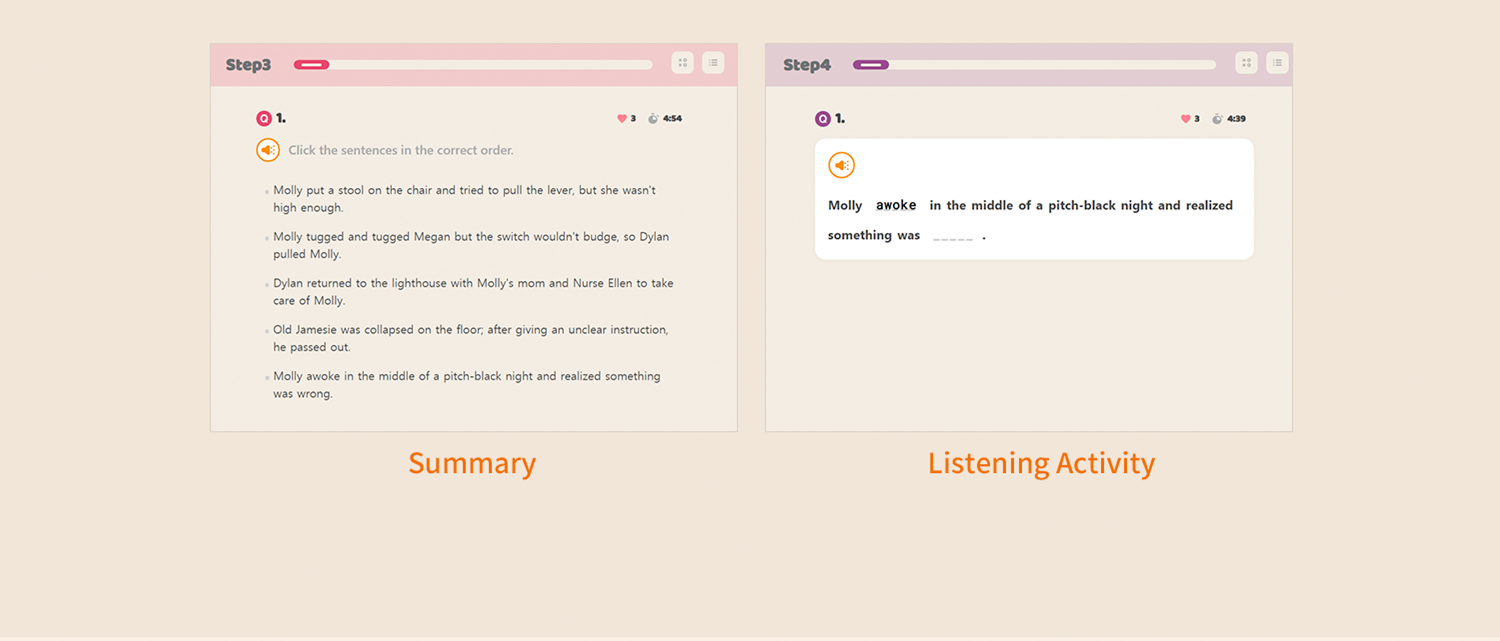This screenshot has height=641, width=1500.
Task: Select sentence 'Molly awoke in the middle' in Step3
Action: 466,385
